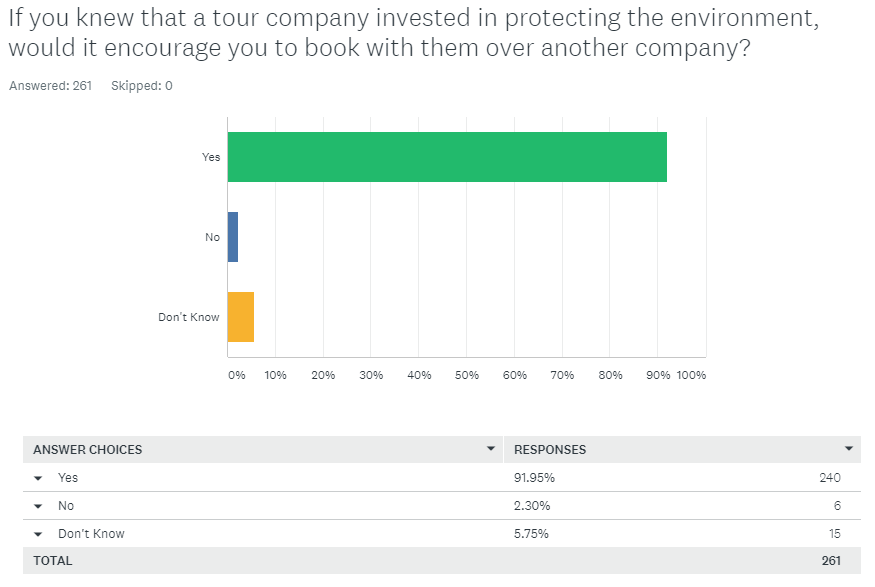Click the 261 total responses value

831,561
